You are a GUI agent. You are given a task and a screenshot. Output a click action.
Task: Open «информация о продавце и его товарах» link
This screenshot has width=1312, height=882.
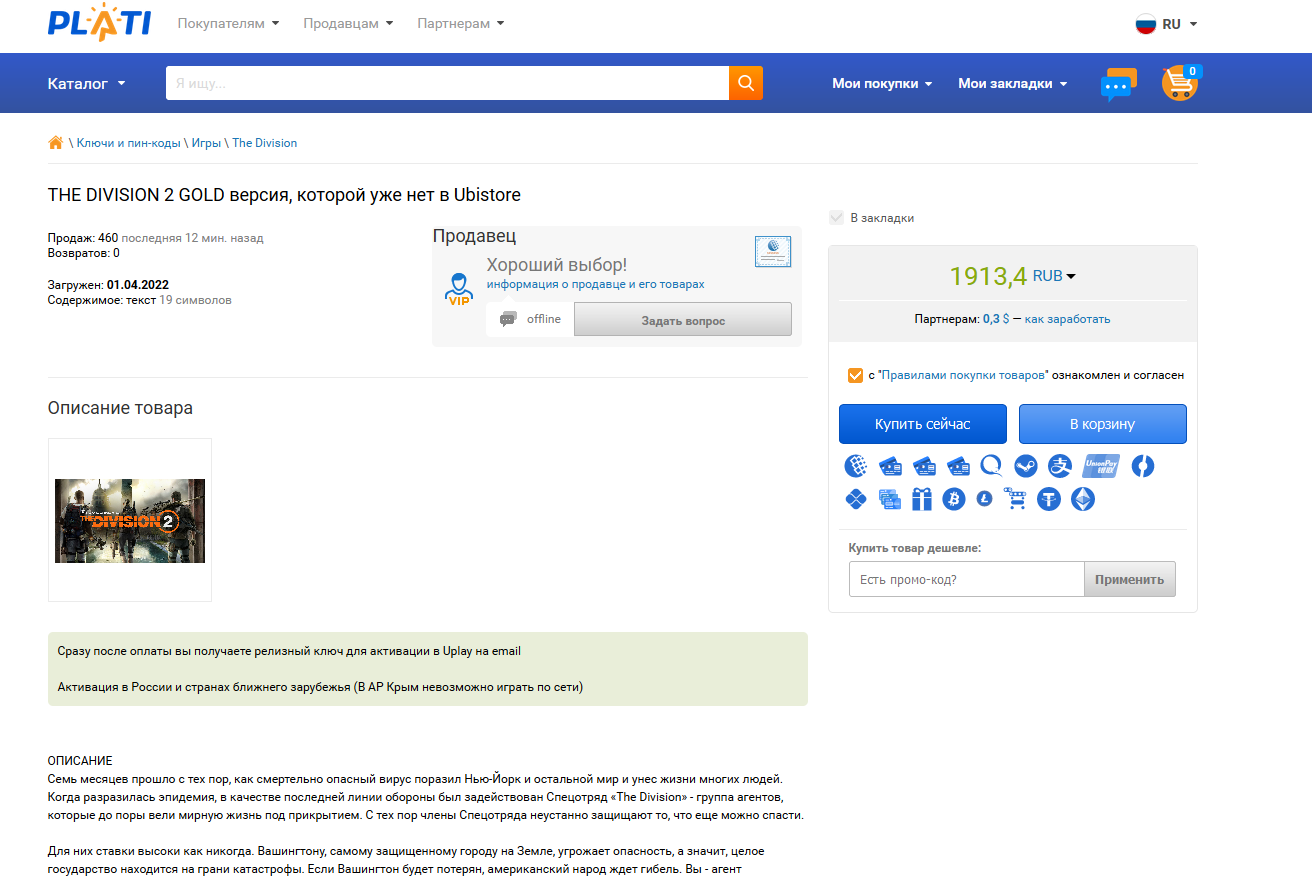[x=595, y=284]
